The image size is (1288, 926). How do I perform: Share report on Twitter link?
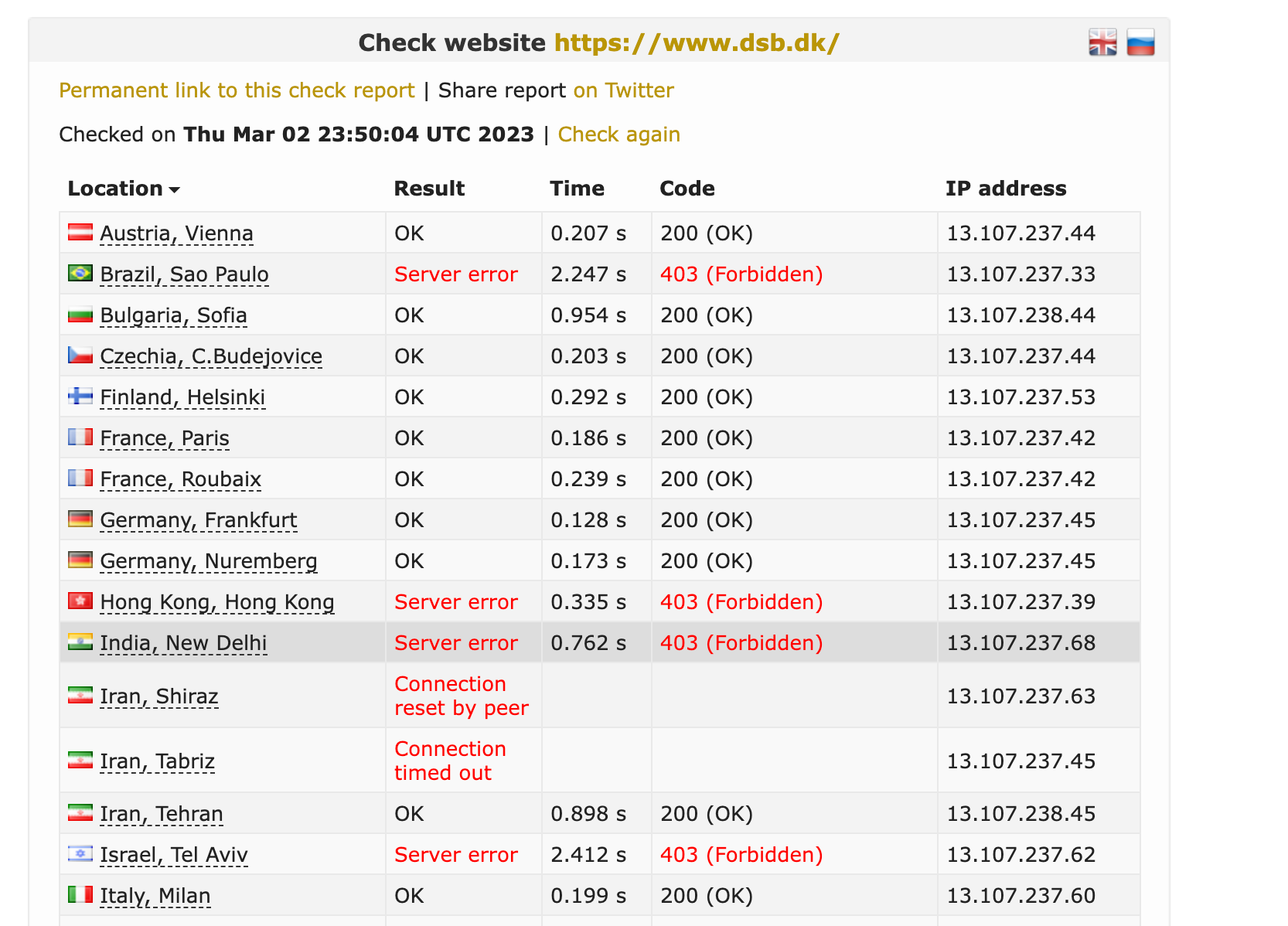coord(623,90)
